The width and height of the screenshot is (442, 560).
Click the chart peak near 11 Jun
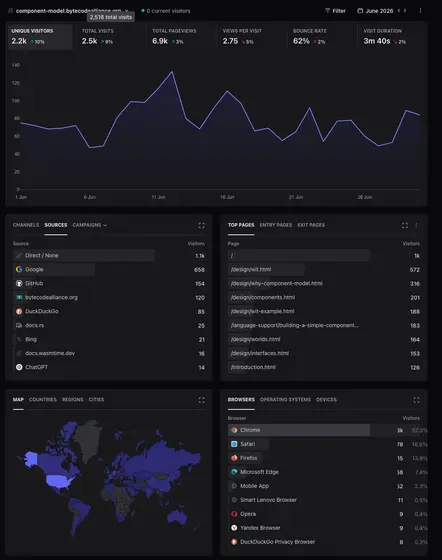click(172, 72)
